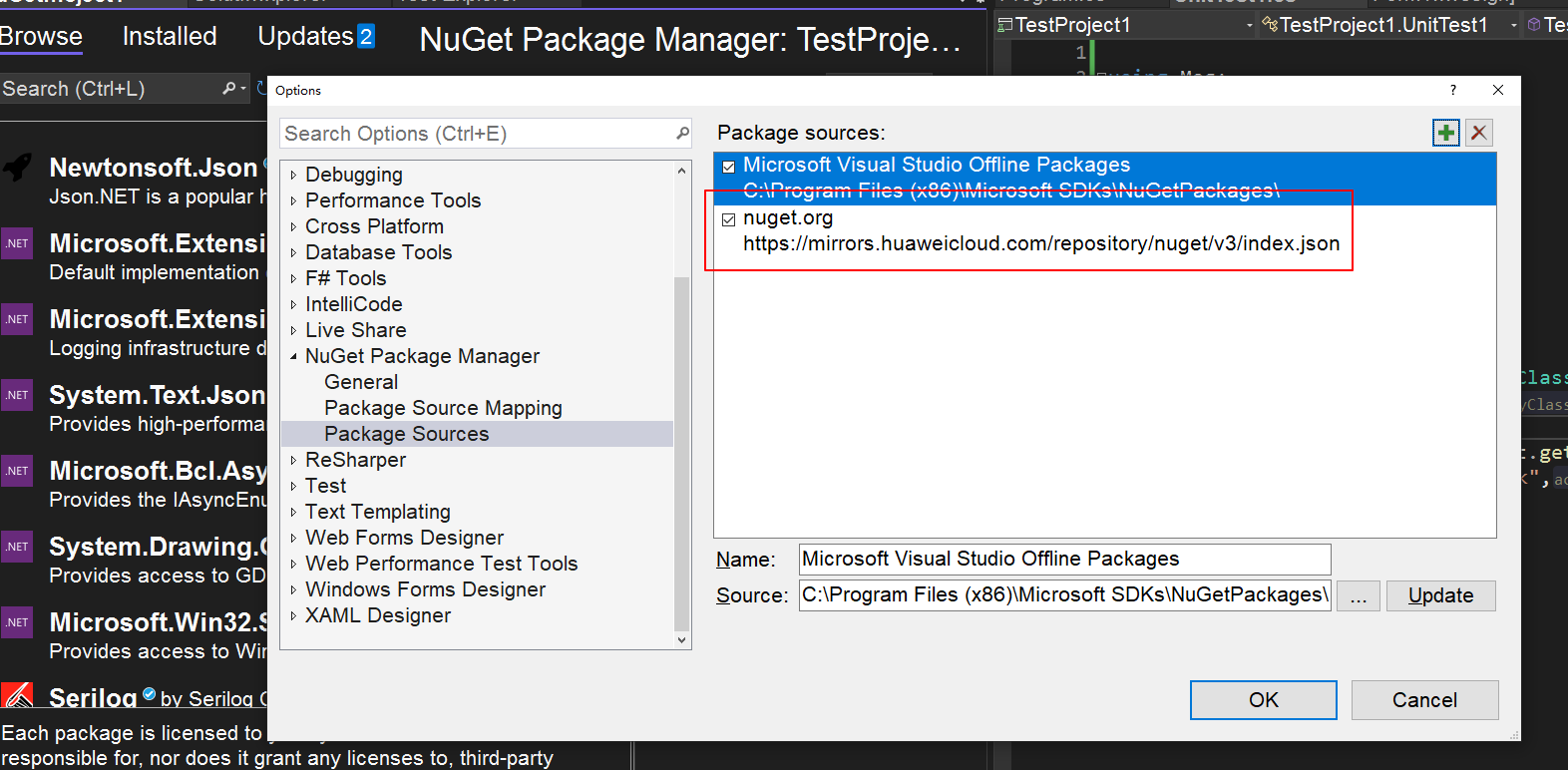Click the options tree scrollbar thumb
Image resolution: width=1568 pixels, height=770 pixels.
682,453
